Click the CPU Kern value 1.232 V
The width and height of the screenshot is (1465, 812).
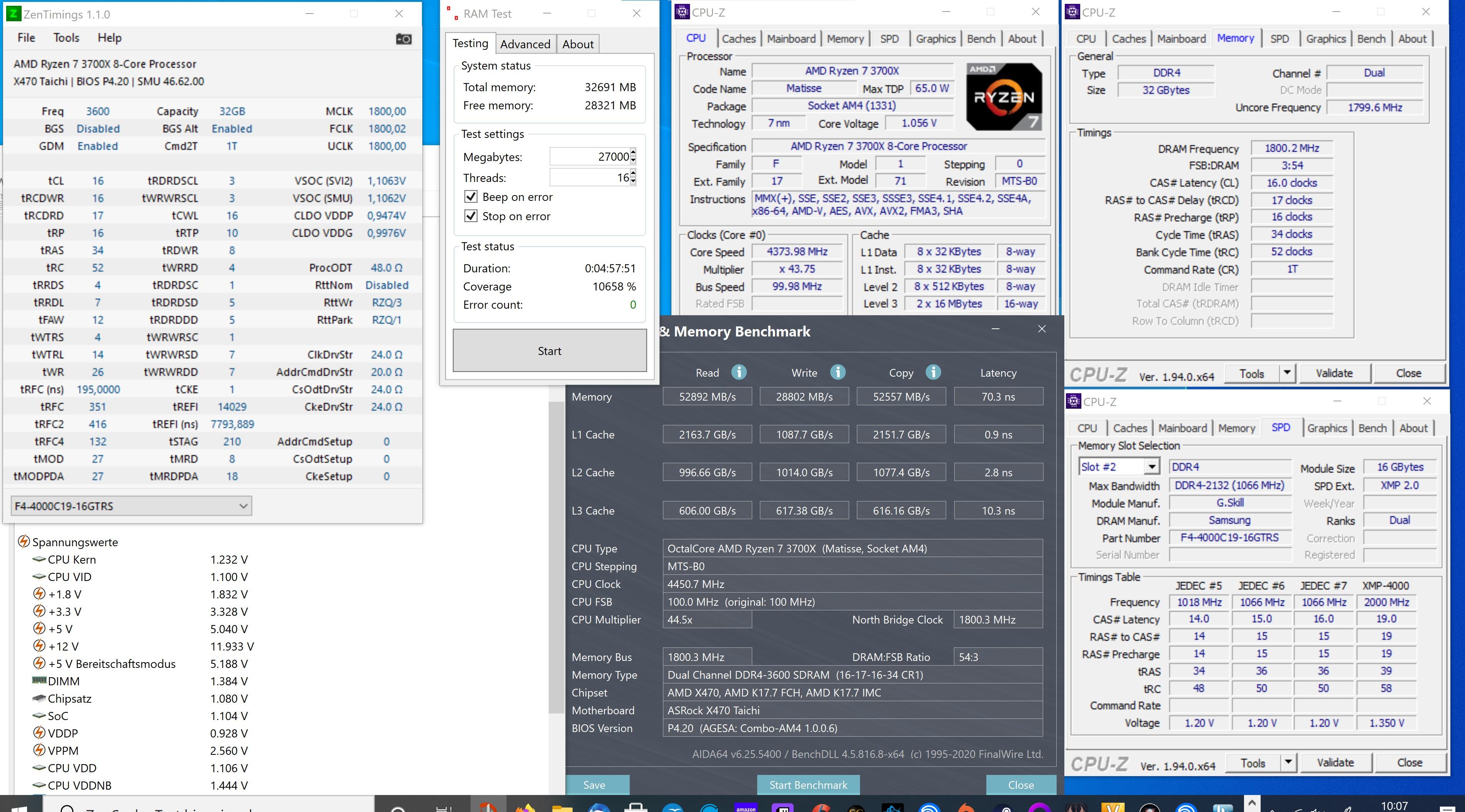click(229, 559)
